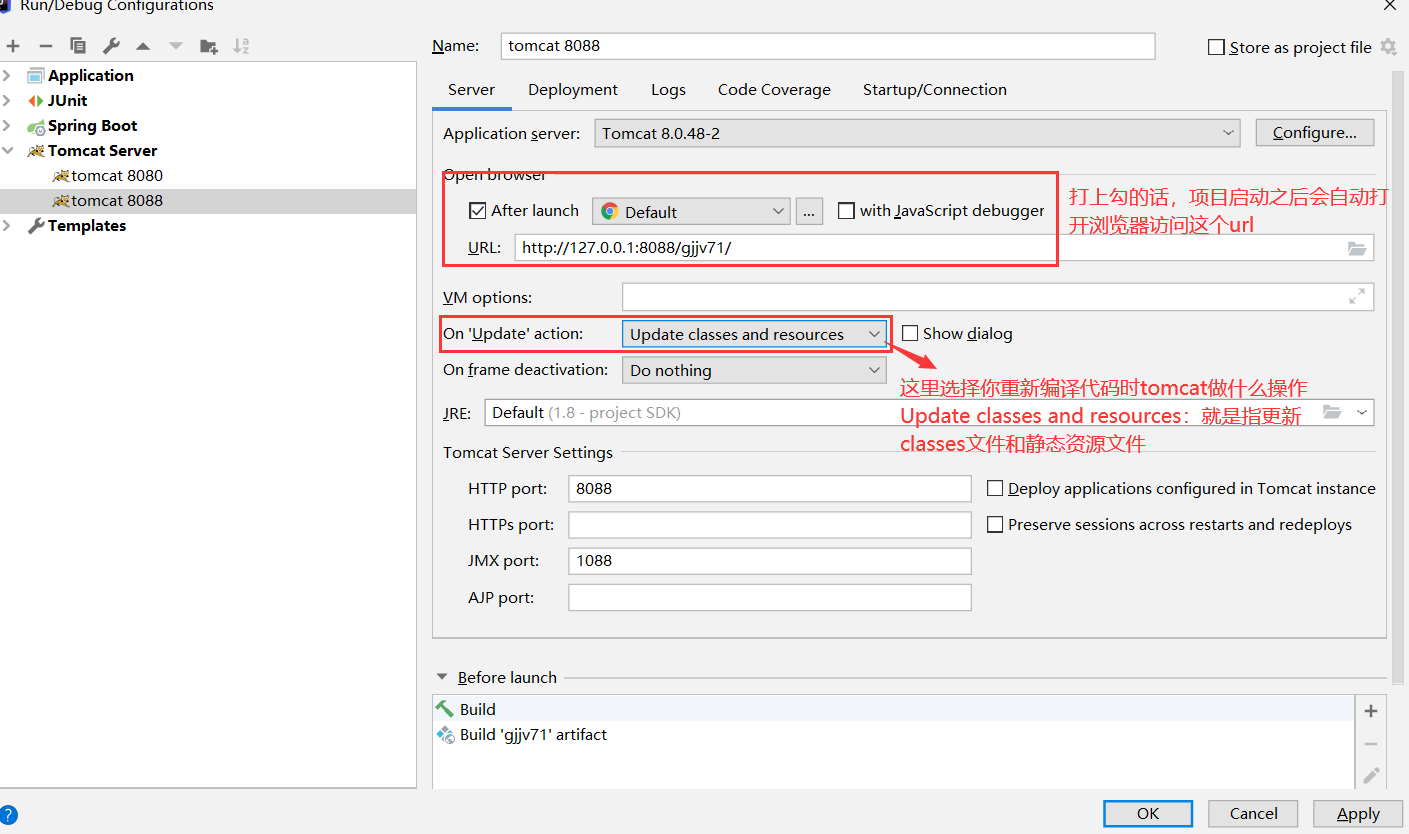Enable Deploy applications configured in Tomcat instance
Image resolution: width=1409 pixels, height=834 pixels.
995,488
